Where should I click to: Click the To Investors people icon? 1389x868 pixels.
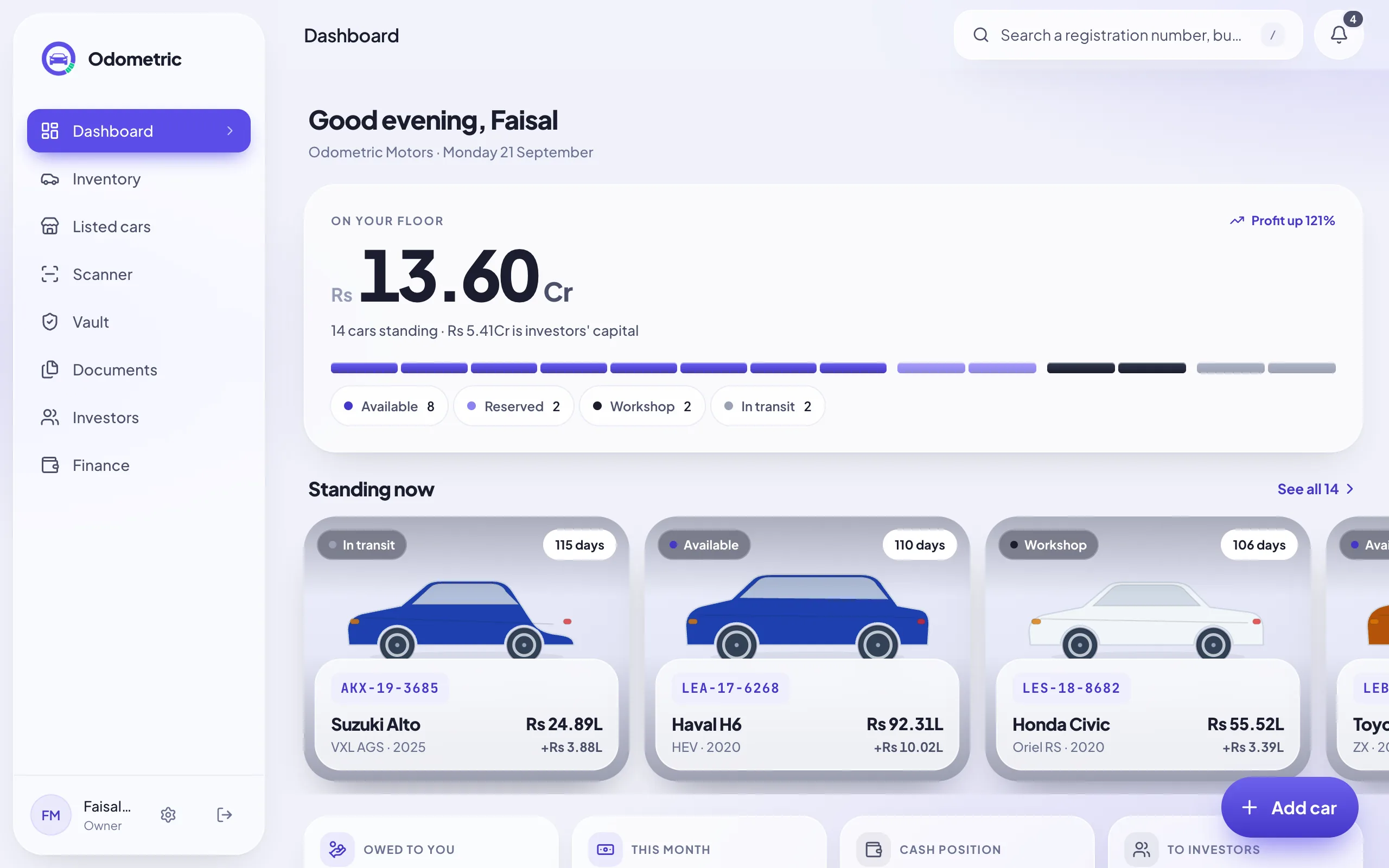[x=1142, y=849]
